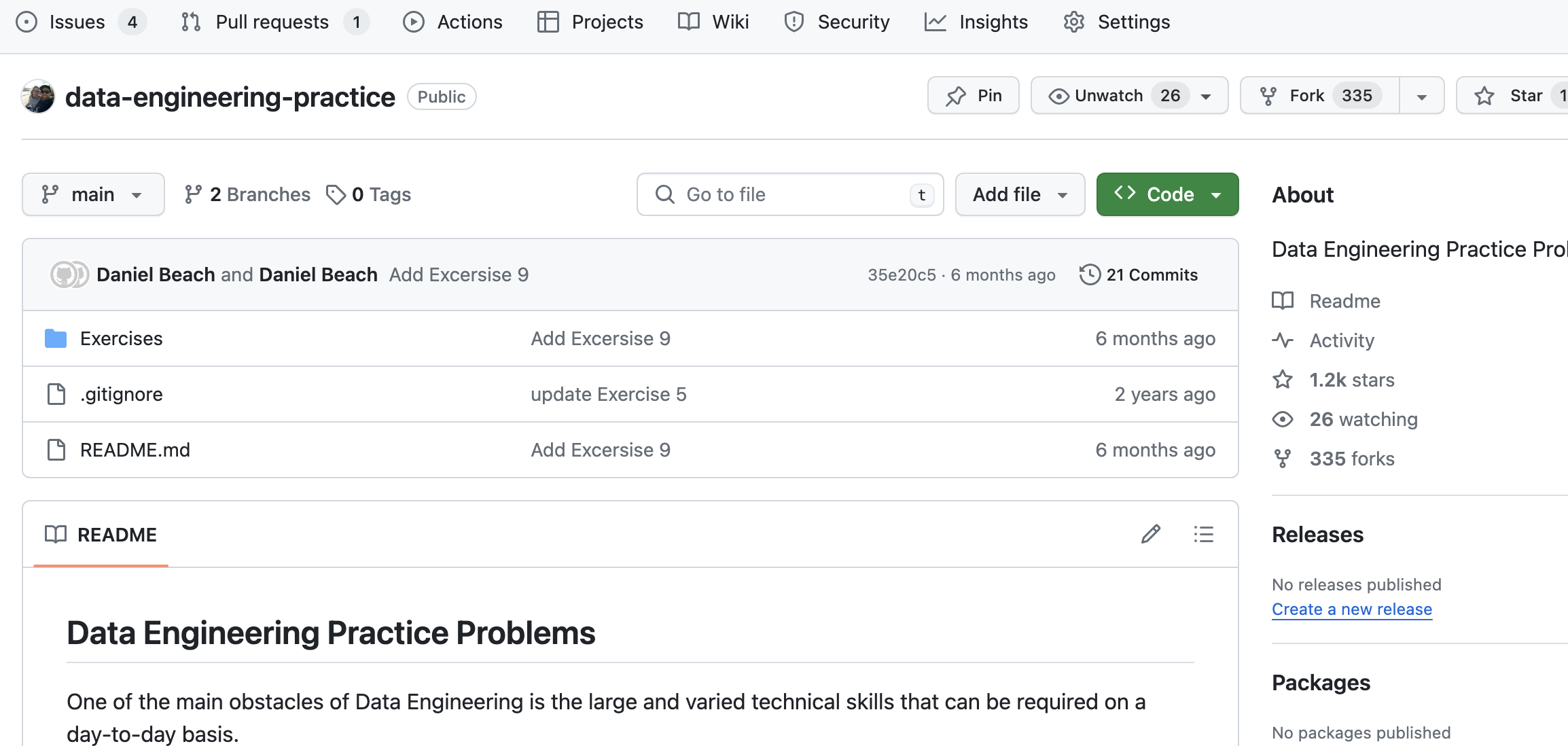Open the Add file dropdown
This screenshot has width=1568, height=746.
[x=1019, y=194]
